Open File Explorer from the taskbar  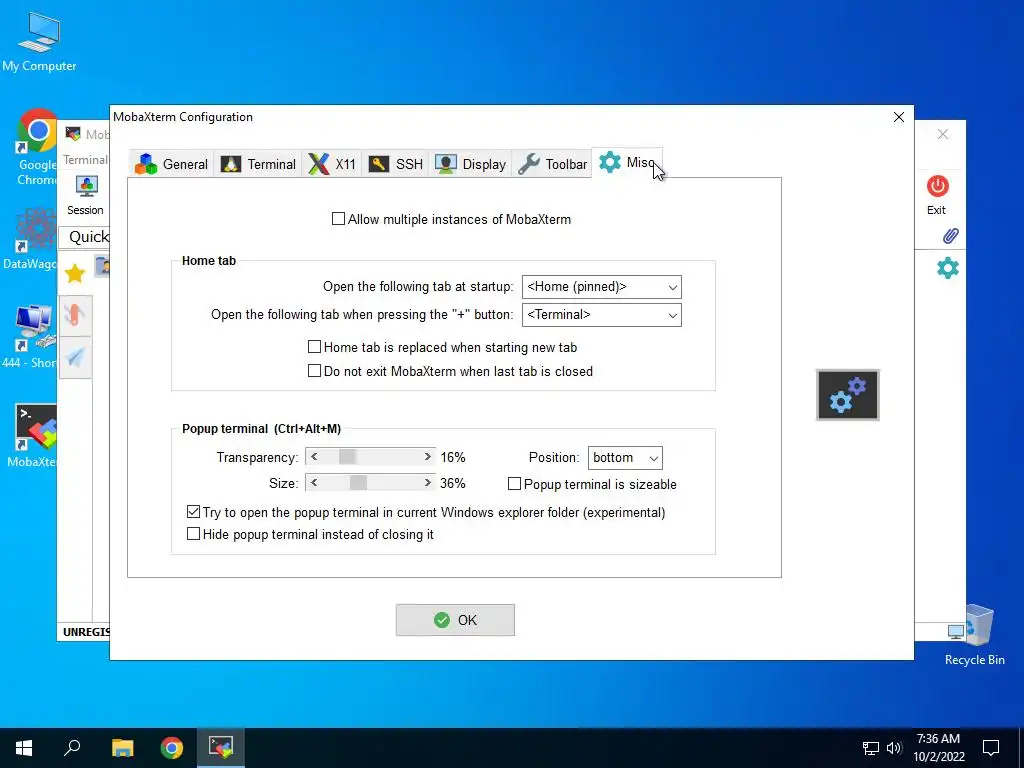click(122, 748)
